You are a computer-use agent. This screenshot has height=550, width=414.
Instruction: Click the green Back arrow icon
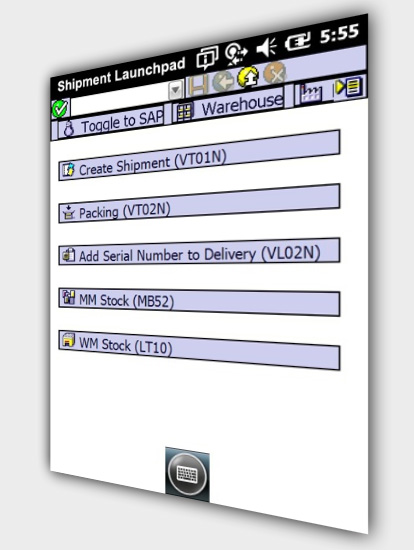(x=223, y=80)
